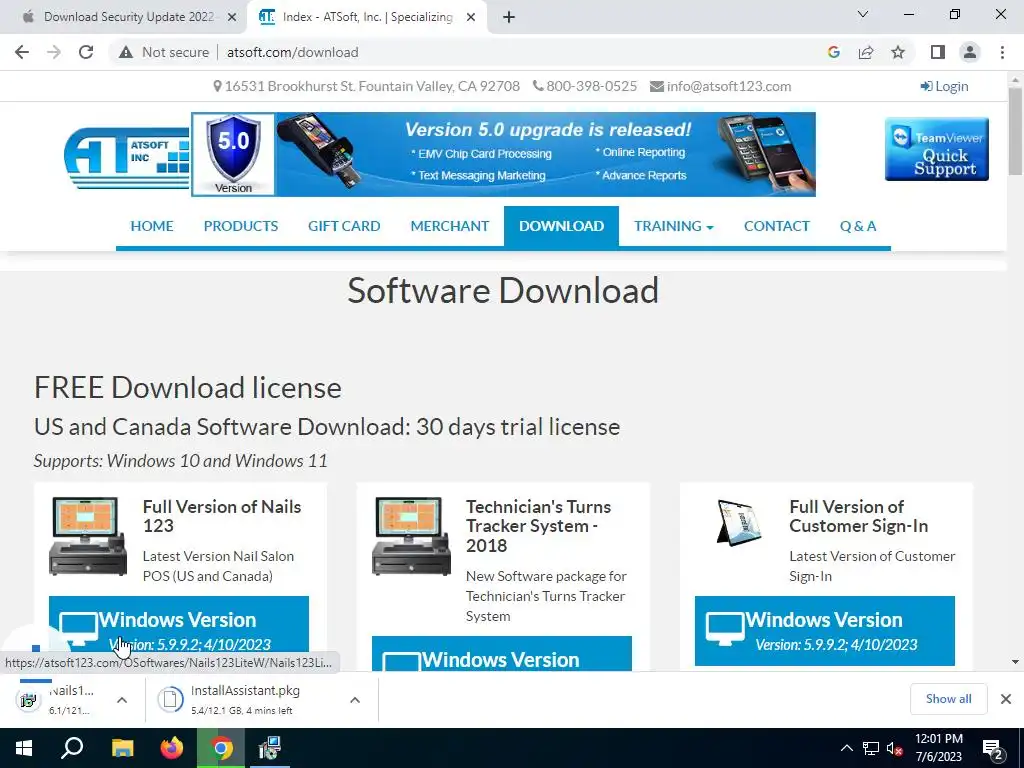Screen dimensions: 1024x768
Task: Open the notification center
Action: 993,748
